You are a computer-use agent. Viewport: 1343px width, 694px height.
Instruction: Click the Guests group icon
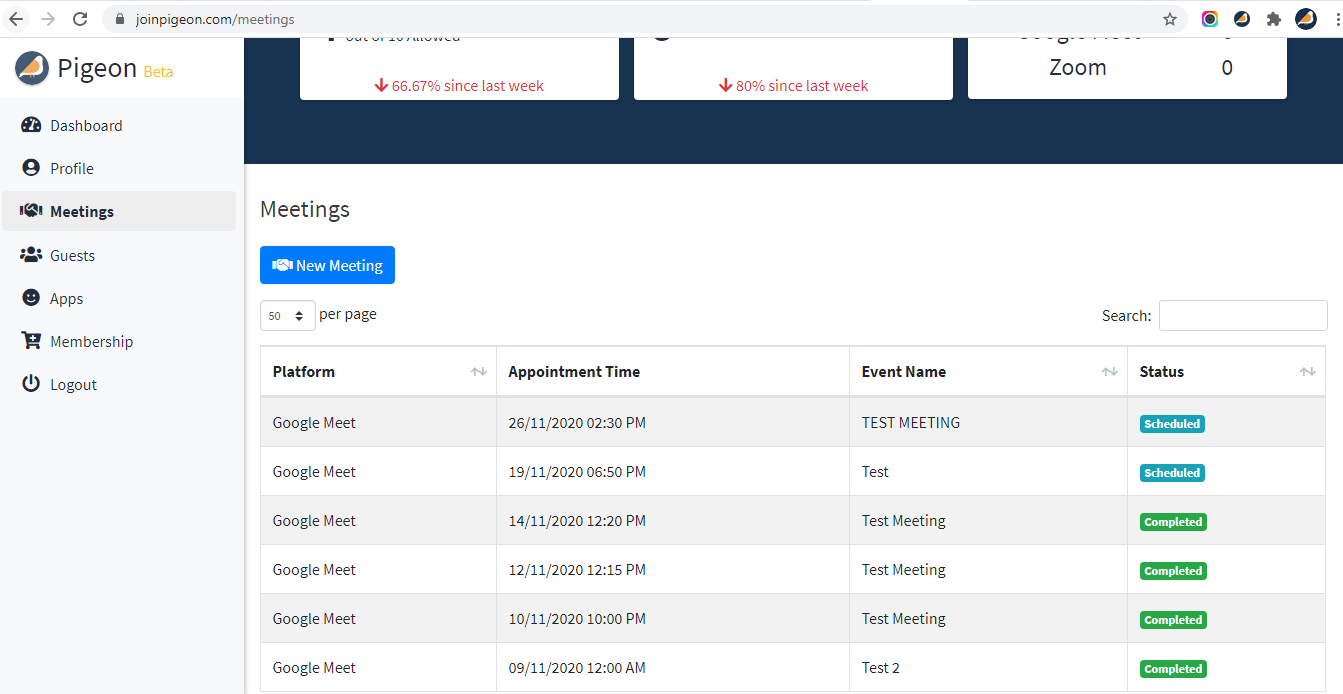31,255
